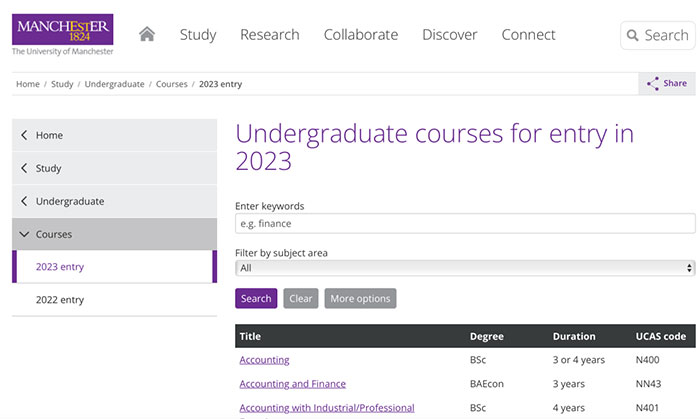
Task: Click the back chevron beside Undergraduate in sidebar
Action: pos(24,202)
